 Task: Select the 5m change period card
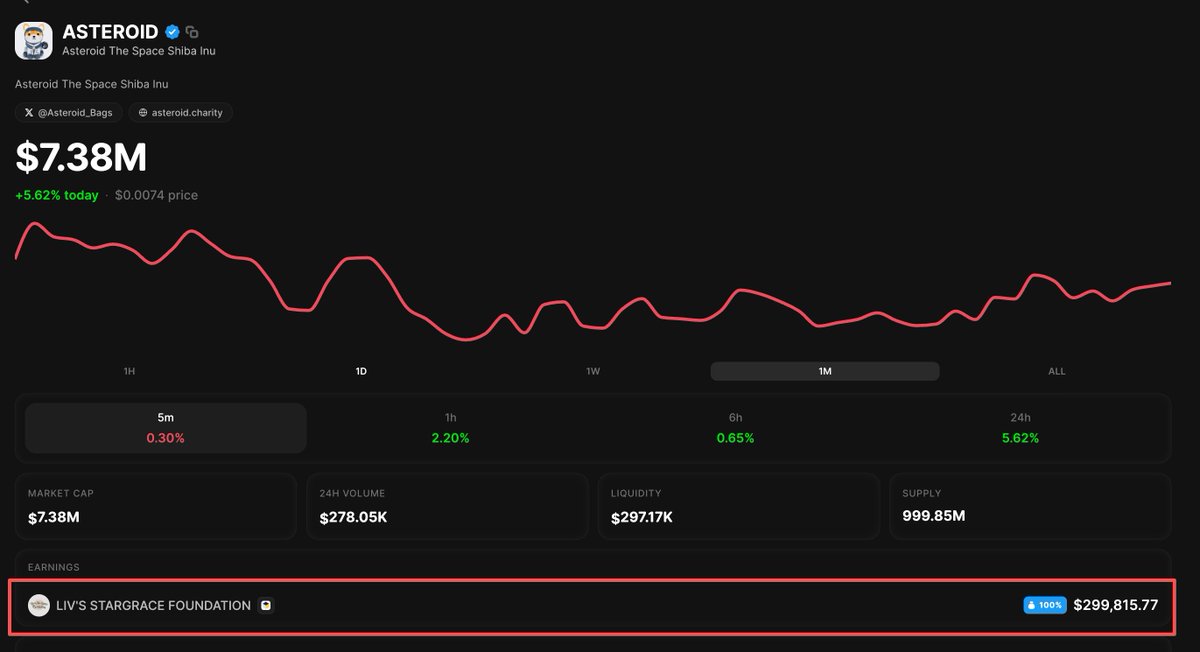point(166,428)
